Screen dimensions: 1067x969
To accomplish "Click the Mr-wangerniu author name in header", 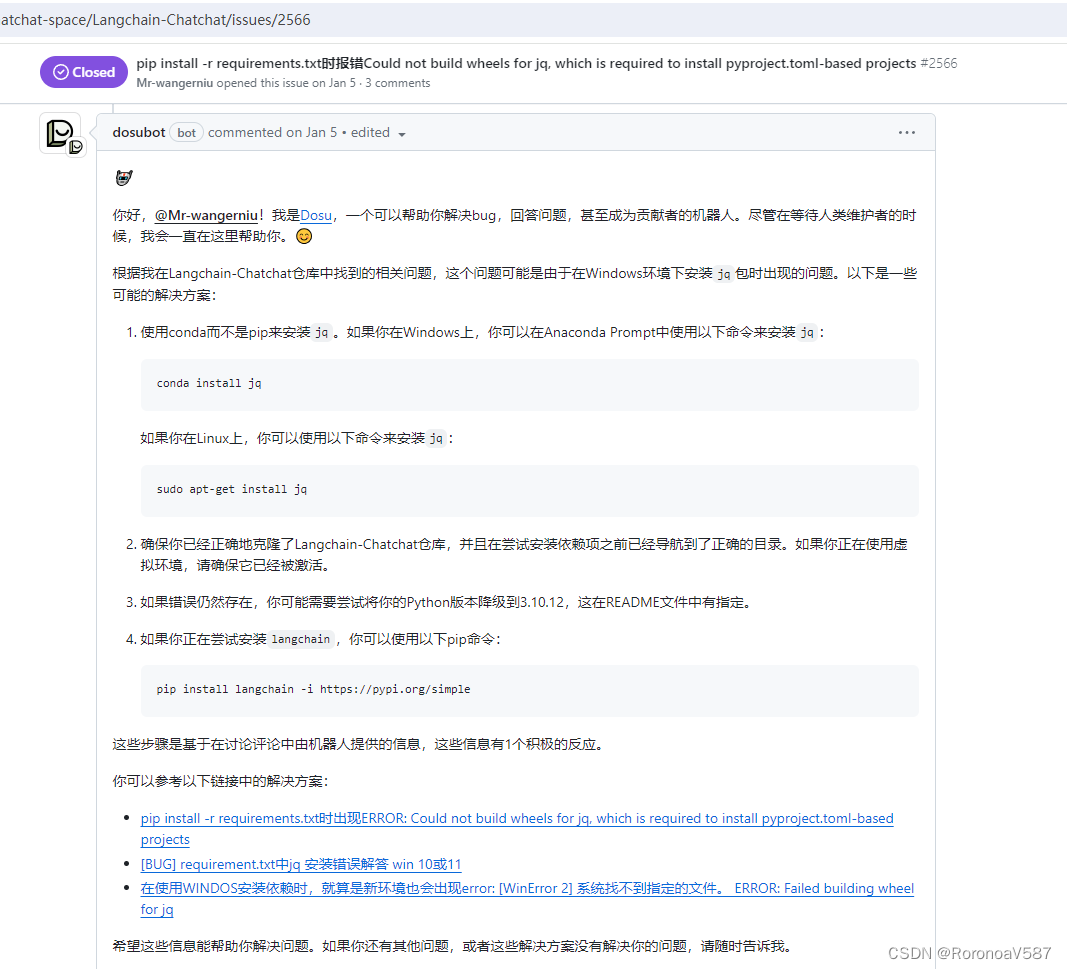I will 175,83.
